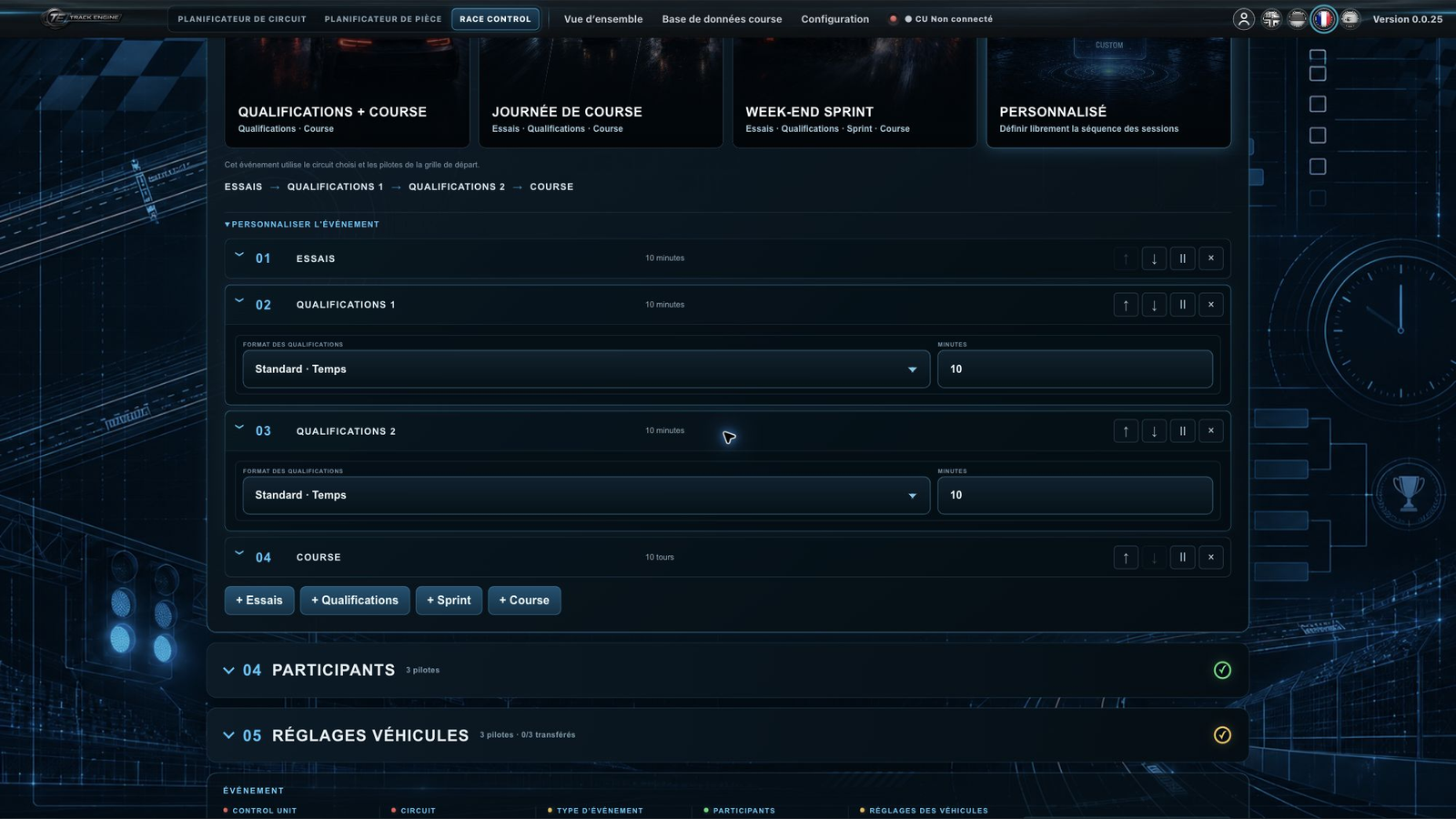
Task: Pause the Qualifications 2 session
Action: (1182, 431)
